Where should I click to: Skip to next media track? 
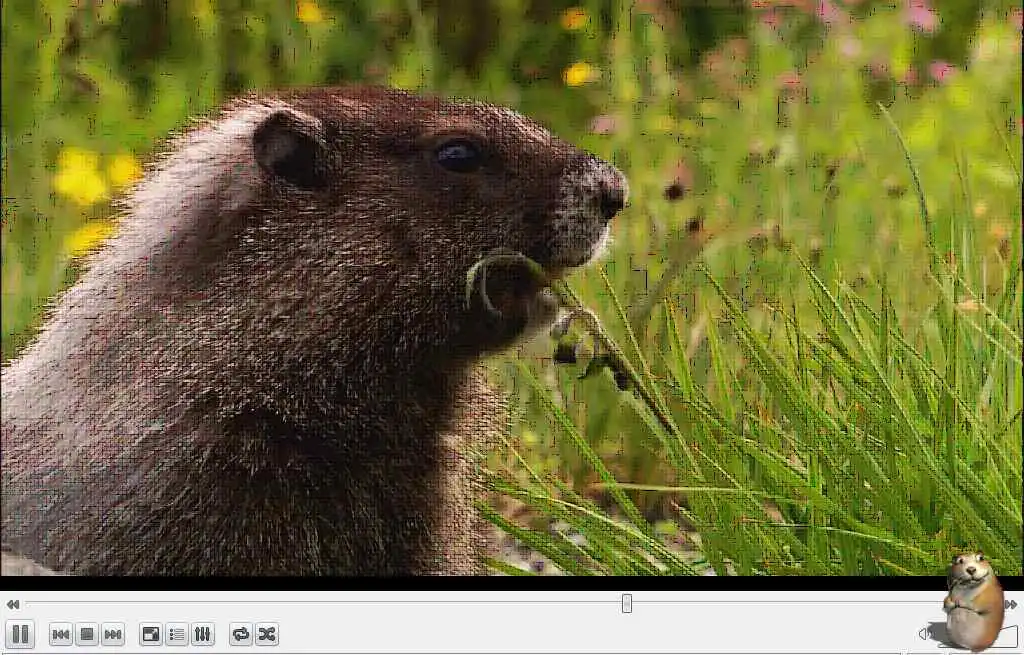pos(113,634)
